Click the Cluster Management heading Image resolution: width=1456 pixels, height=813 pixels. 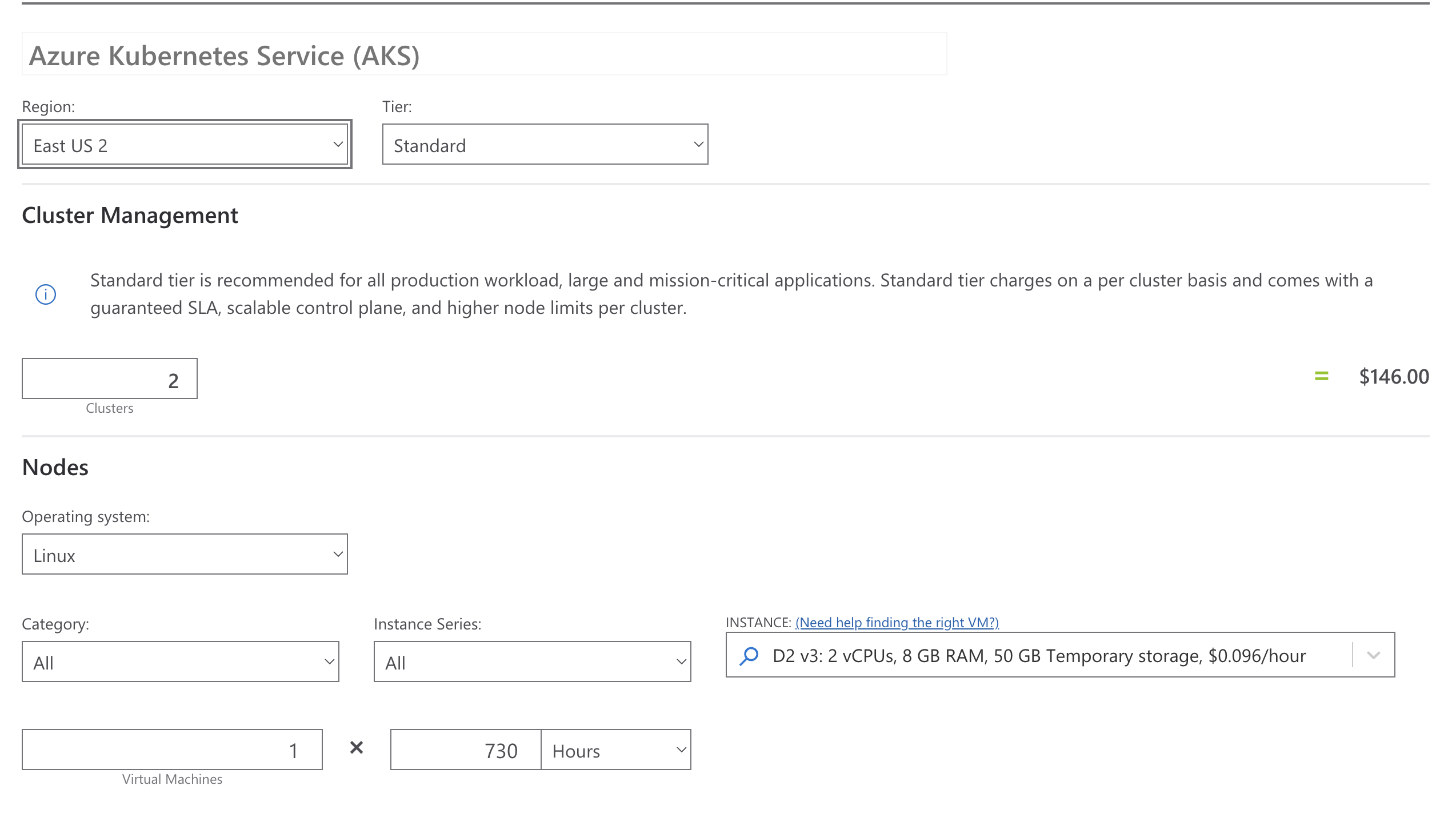pos(130,216)
